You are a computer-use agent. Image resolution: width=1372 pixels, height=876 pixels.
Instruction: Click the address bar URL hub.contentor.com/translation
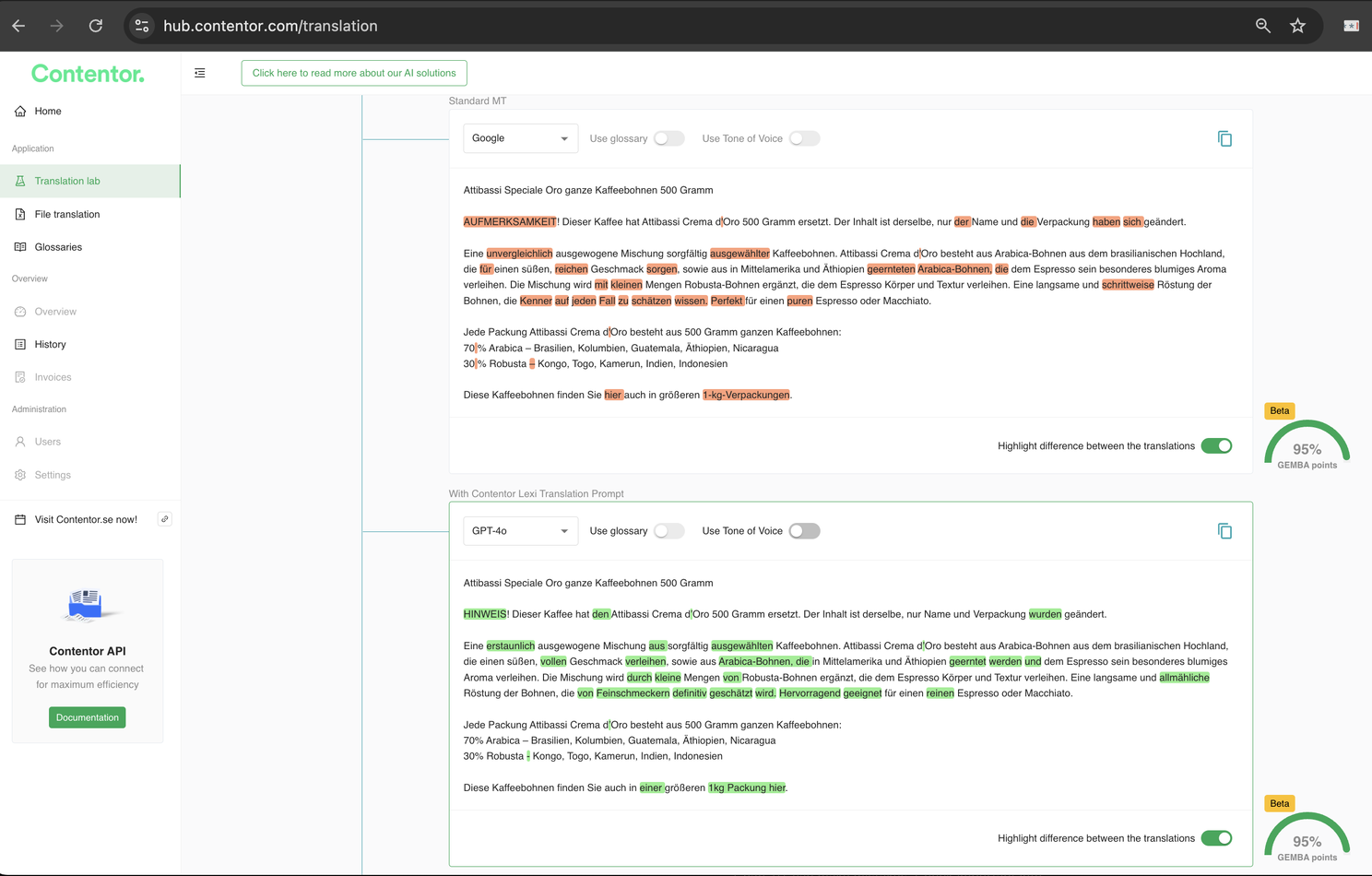pyautogui.click(x=270, y=26)
